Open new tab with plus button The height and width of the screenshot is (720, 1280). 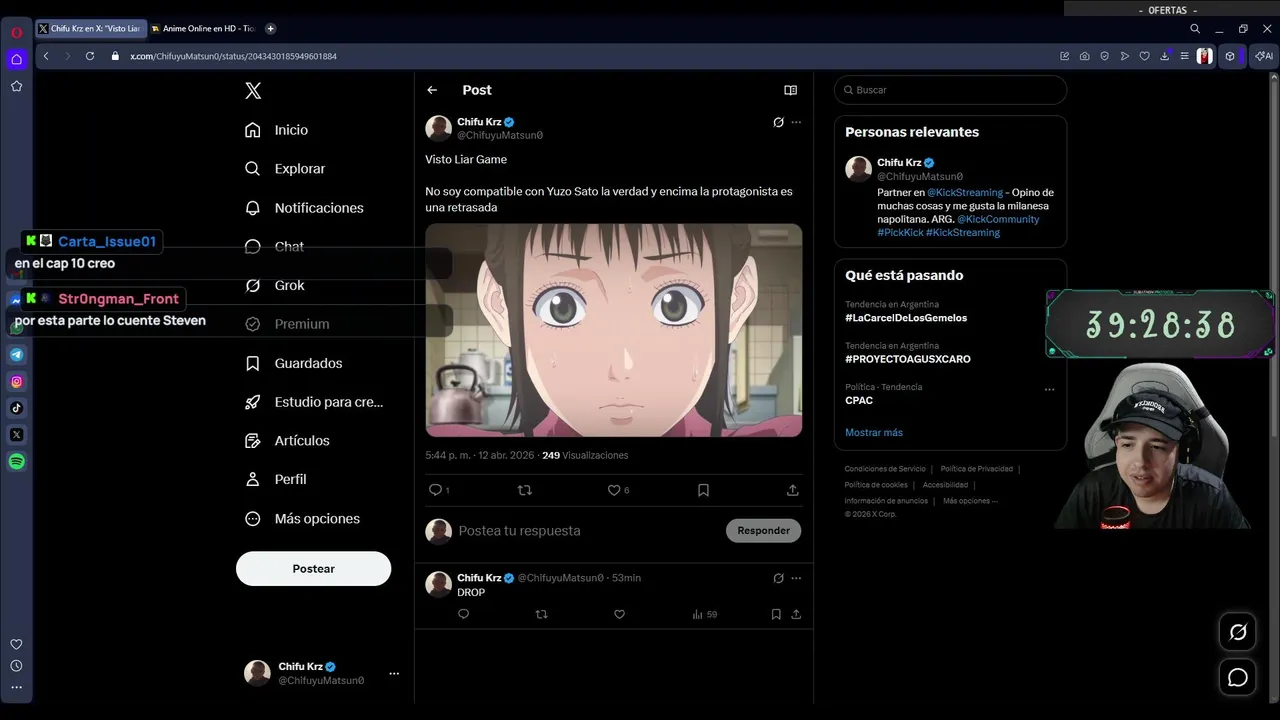[270, 29]
